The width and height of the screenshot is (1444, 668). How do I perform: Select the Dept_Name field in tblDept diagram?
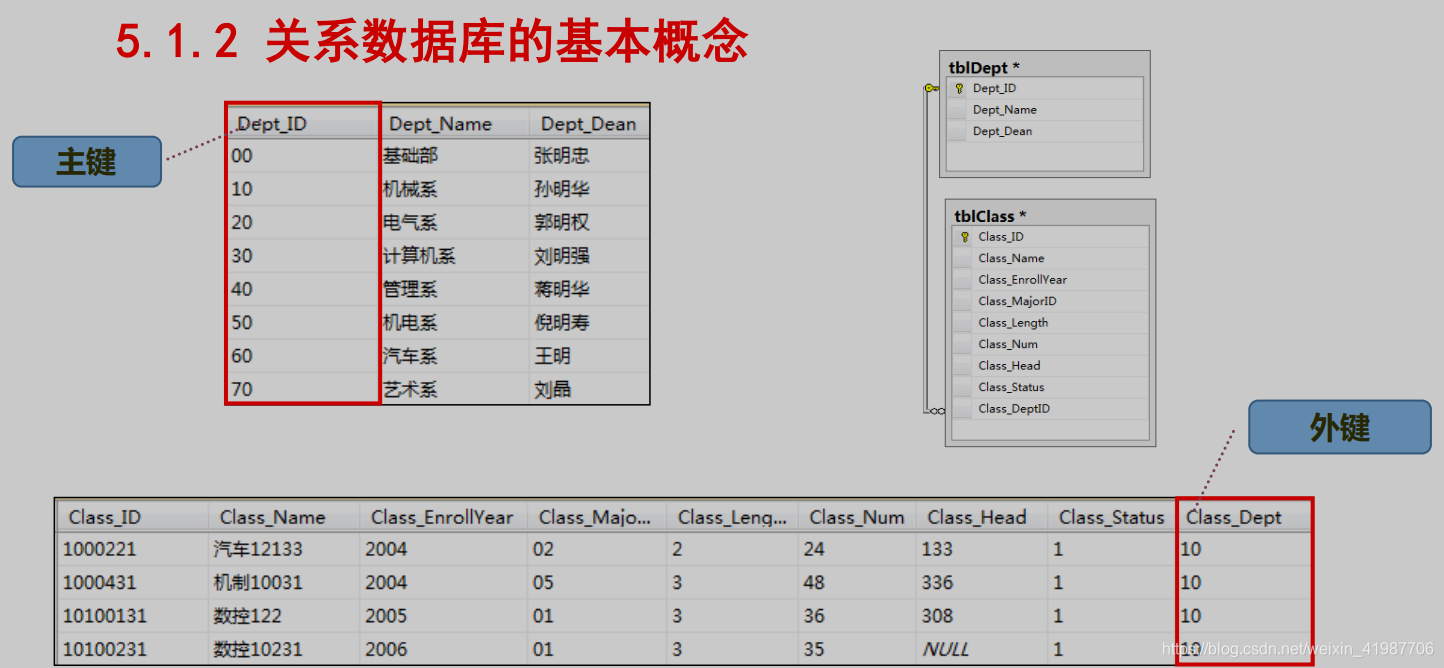tap(1044, 110)
